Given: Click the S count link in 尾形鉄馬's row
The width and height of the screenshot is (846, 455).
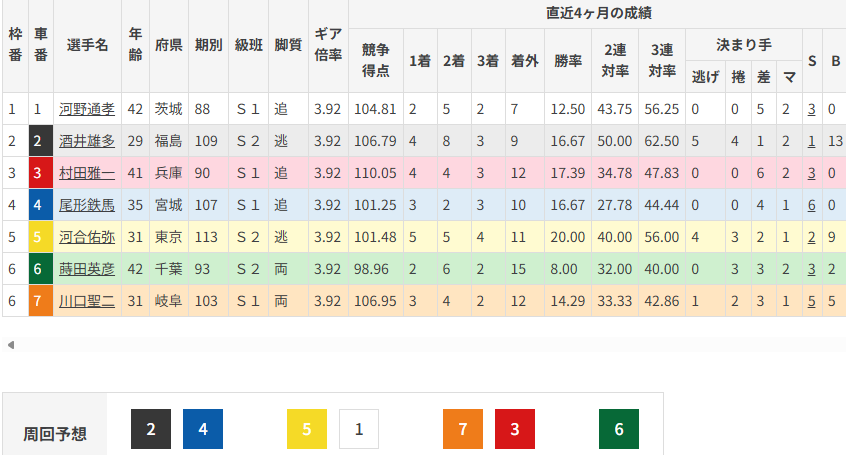Looking at the screenshot, I should (x=812, y=205).
